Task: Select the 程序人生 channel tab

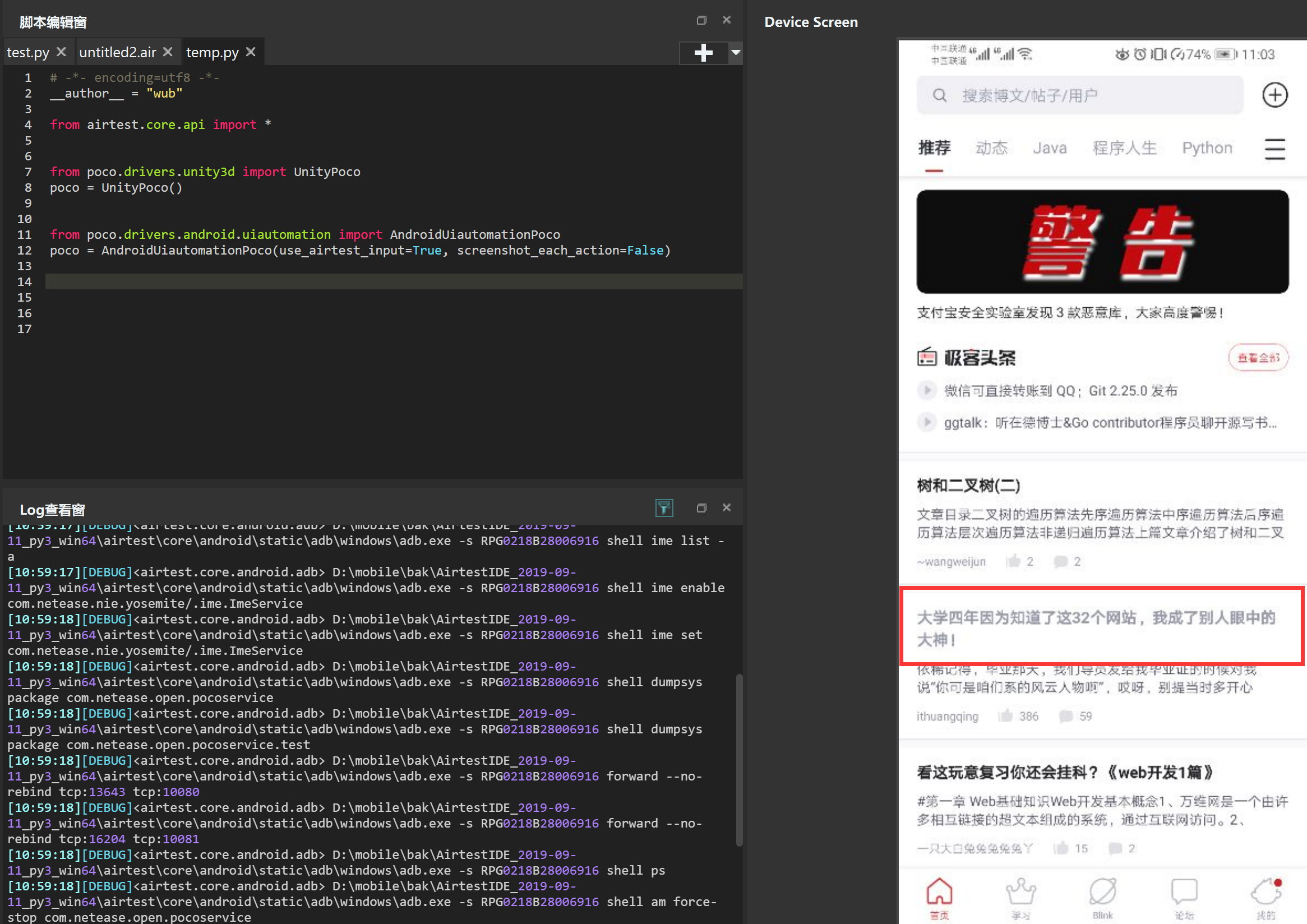Action: (x=1125, y=147)
